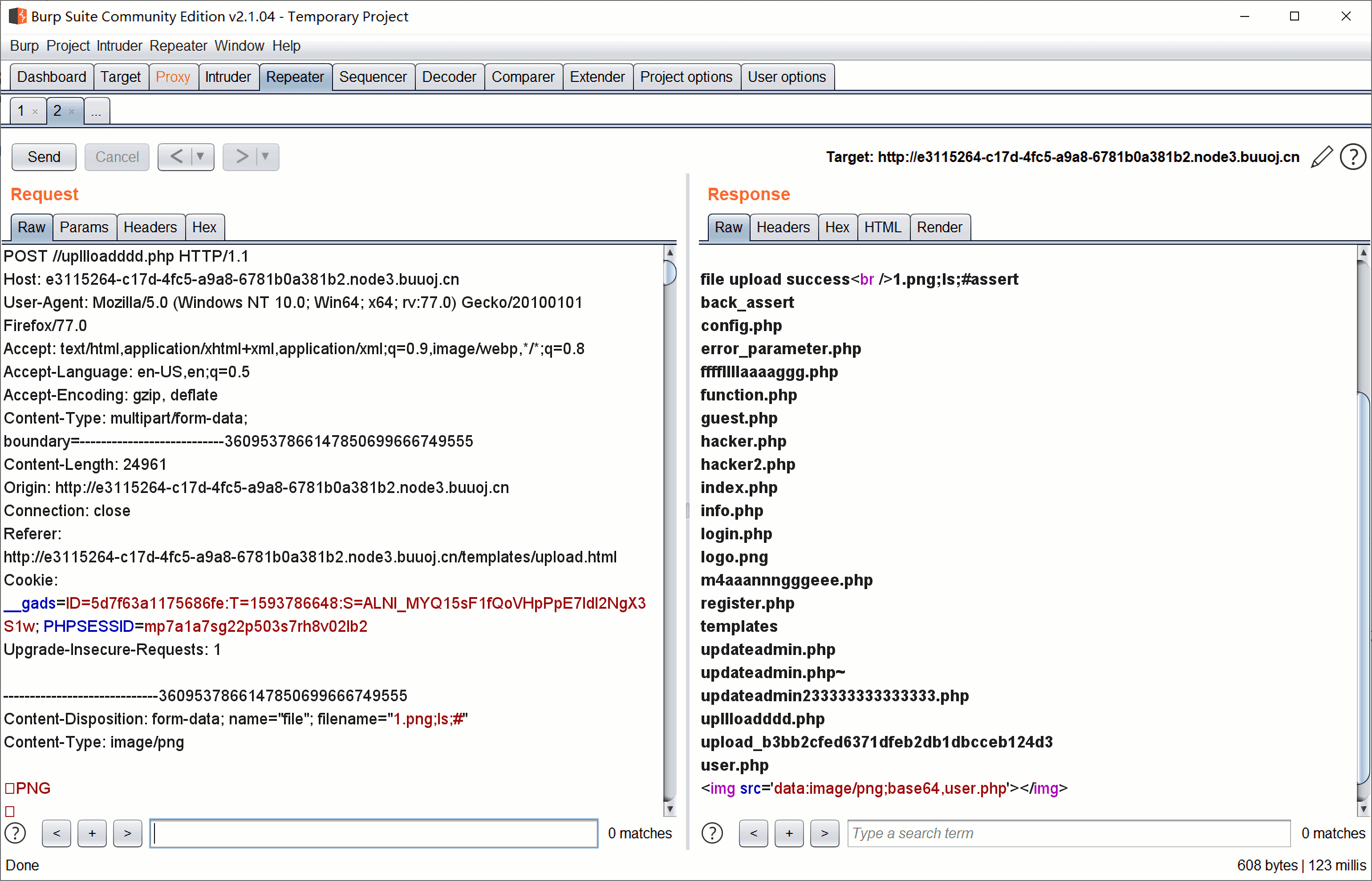Click the filename value 1.png;ls;# in request

(428, 719)
